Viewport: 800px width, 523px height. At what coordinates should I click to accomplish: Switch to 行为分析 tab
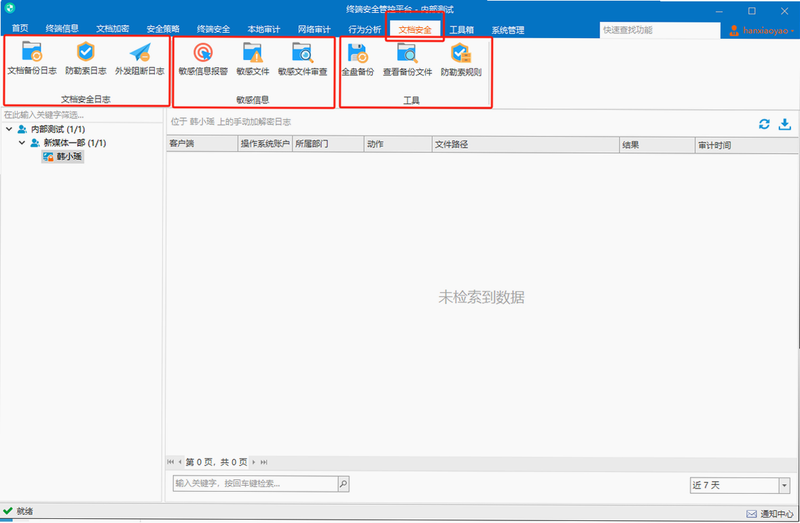365,29
